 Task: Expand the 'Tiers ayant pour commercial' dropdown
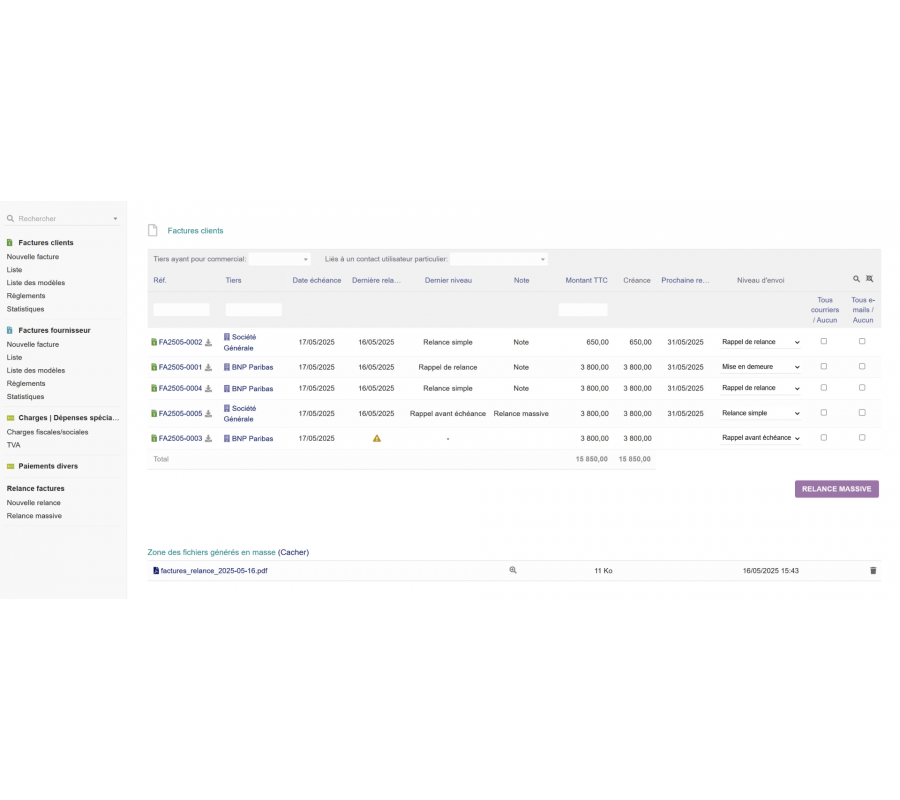click(279, 259)
